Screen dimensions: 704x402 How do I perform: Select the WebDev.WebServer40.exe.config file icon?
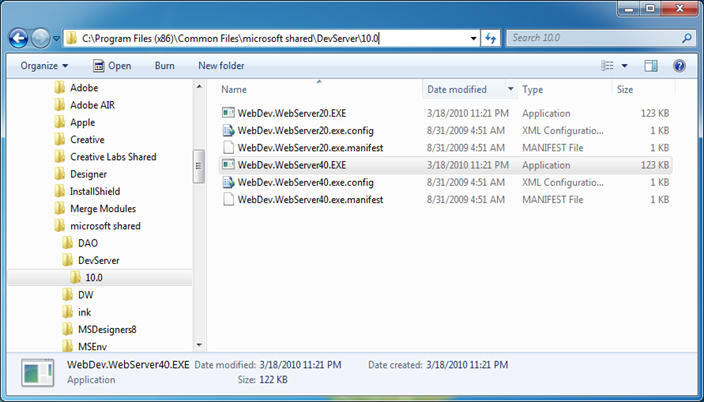[x=229, y=182]
